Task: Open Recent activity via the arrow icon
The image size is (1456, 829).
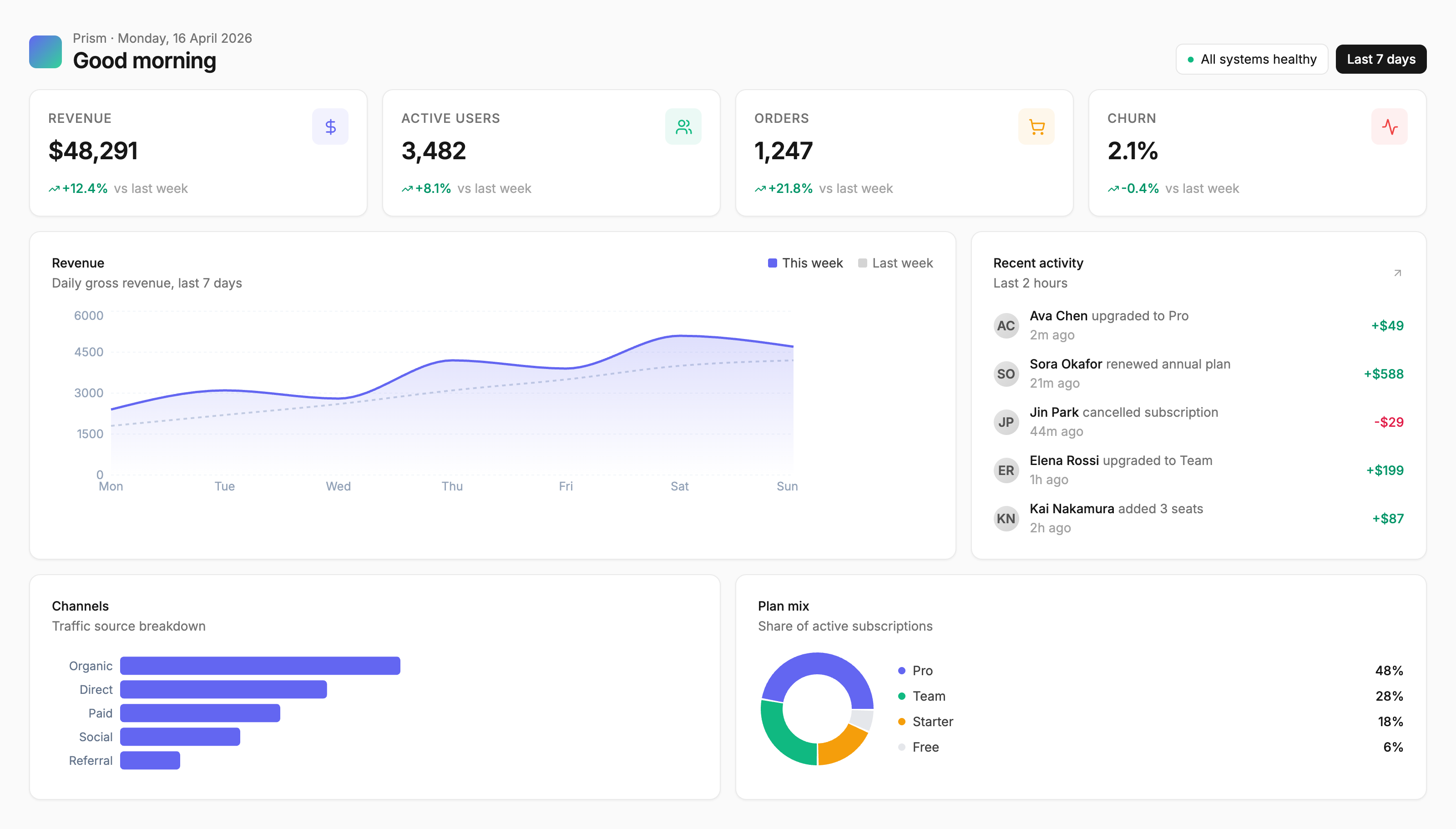Action: (1397, 273)
